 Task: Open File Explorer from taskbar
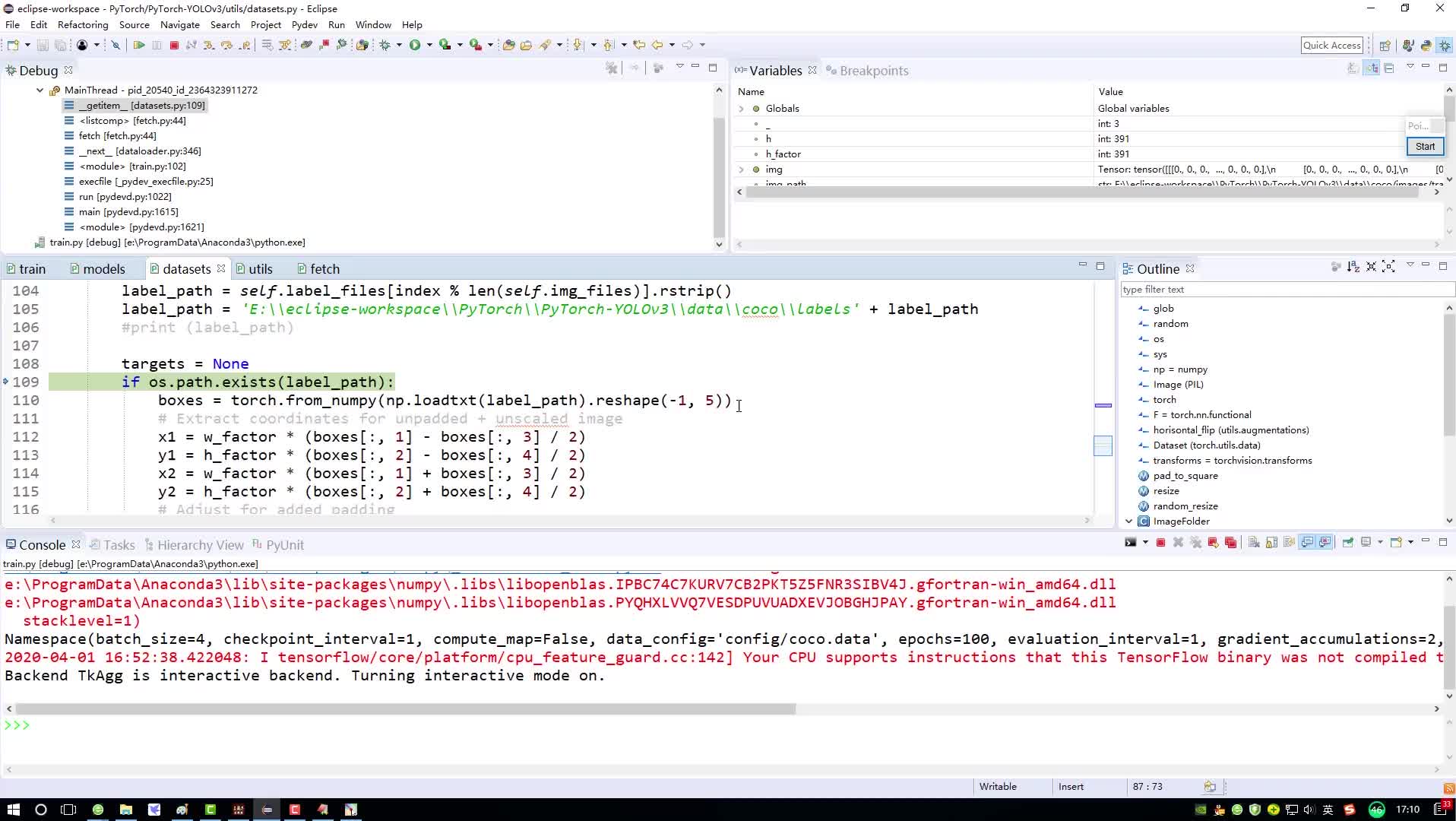click(126, 810)
